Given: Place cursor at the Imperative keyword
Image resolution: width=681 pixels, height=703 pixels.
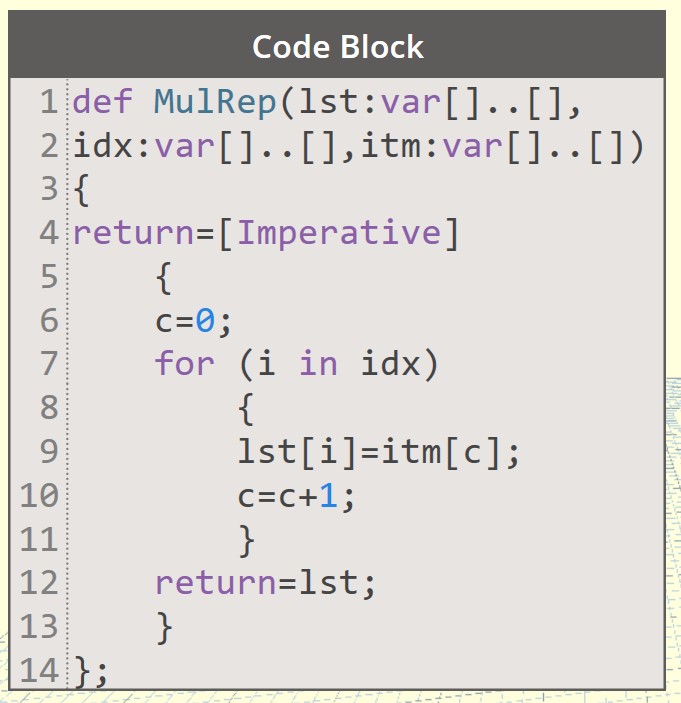Looking at the screenshot, I should (x=339, y=233).
